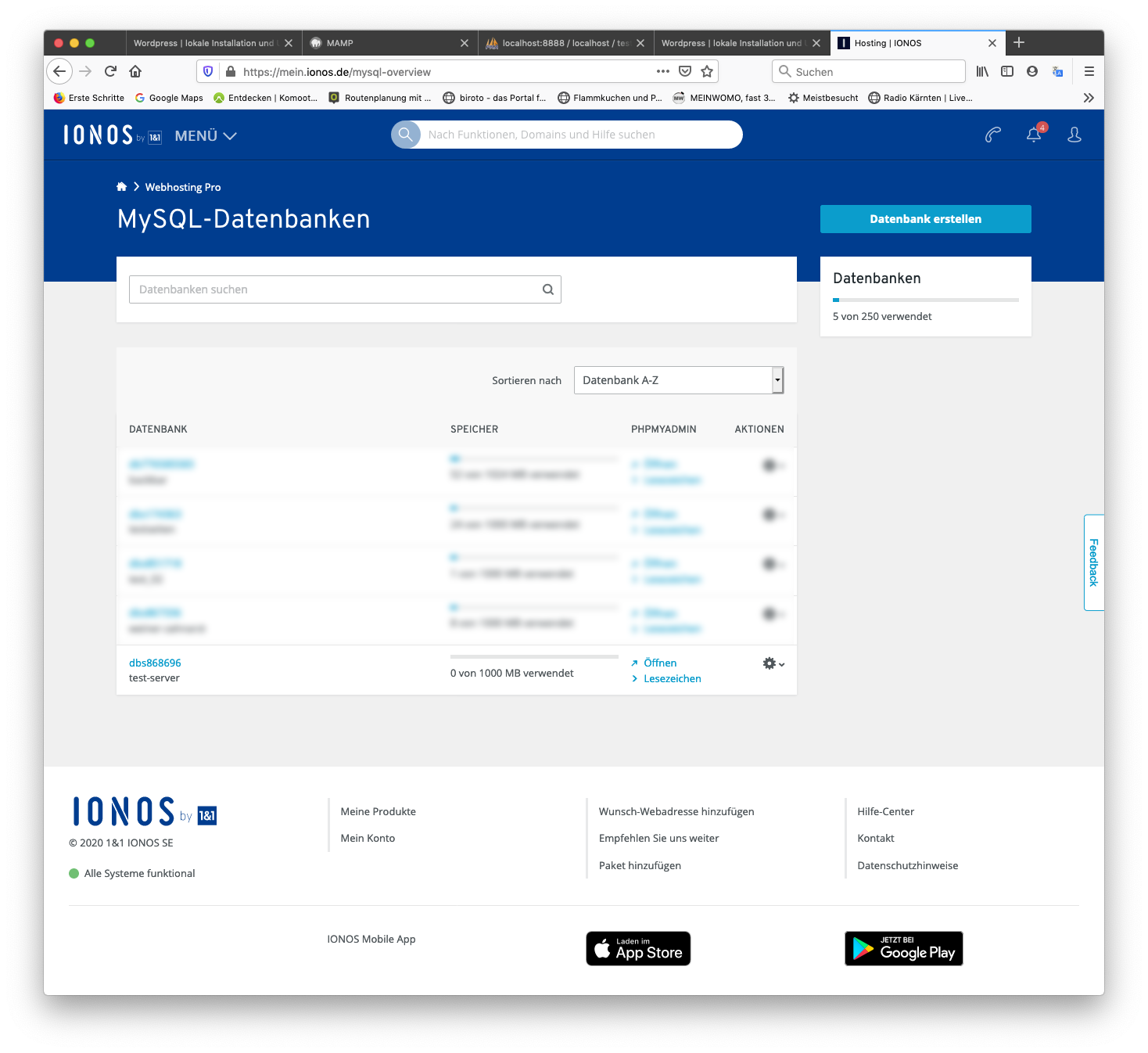The image size is (1148, 1053).
Task: Open gear actions menu for dbs868696
Action: (x=773, y=663)
